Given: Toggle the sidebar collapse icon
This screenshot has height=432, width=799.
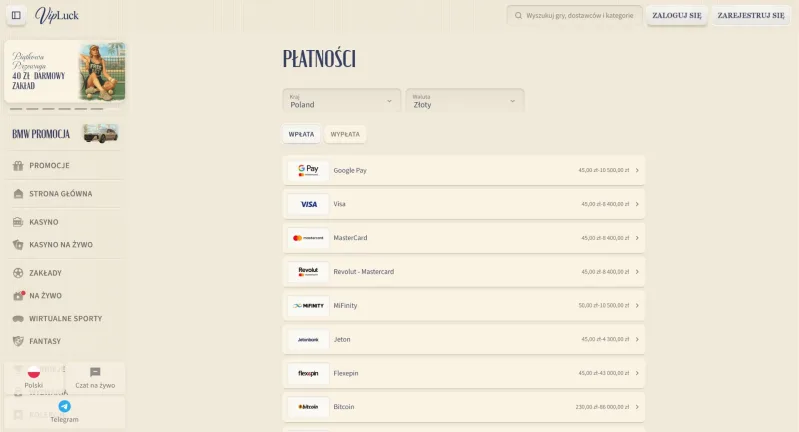Looking at the screenshot, I should coord(16,15).
